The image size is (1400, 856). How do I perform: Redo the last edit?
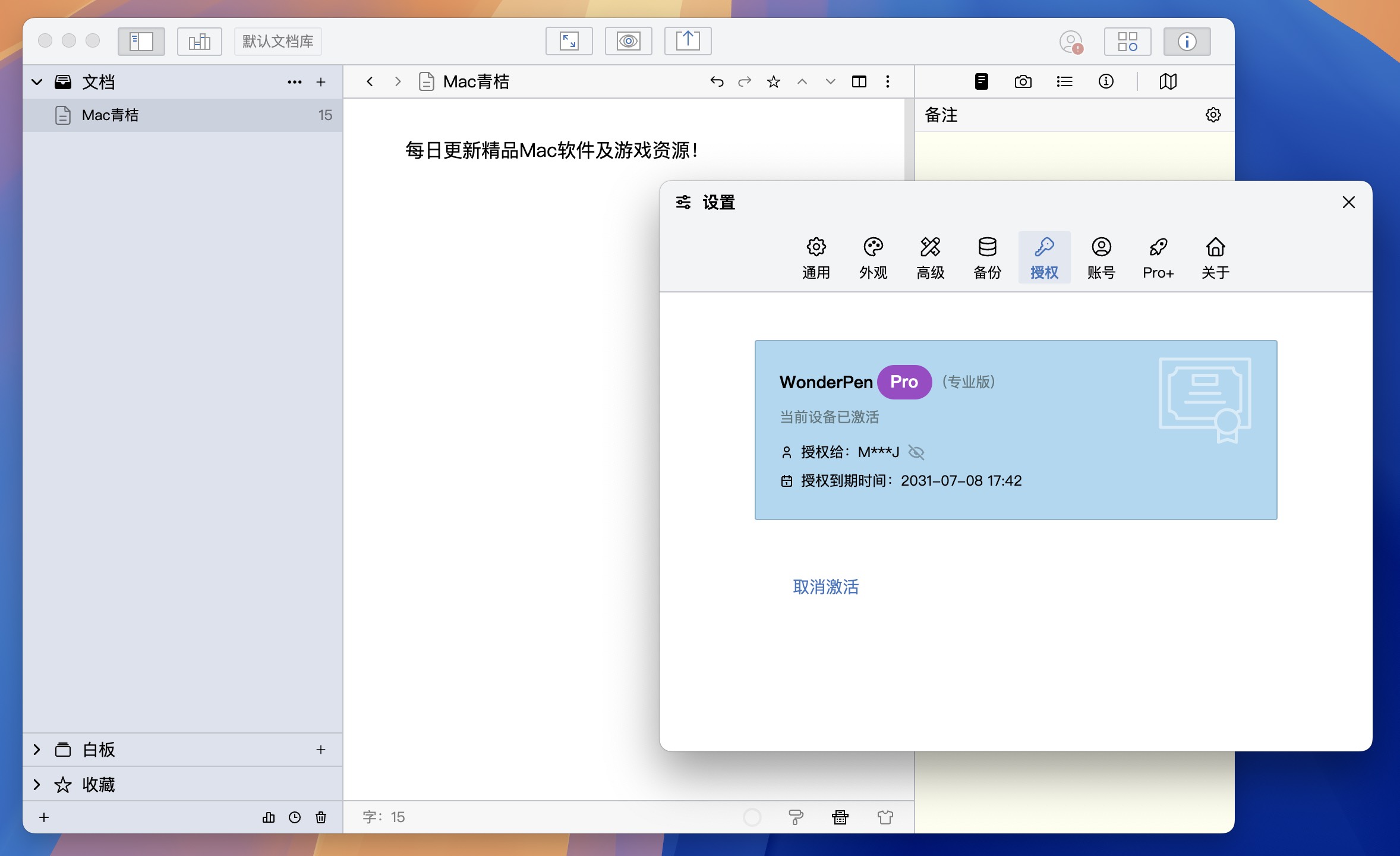745,81
